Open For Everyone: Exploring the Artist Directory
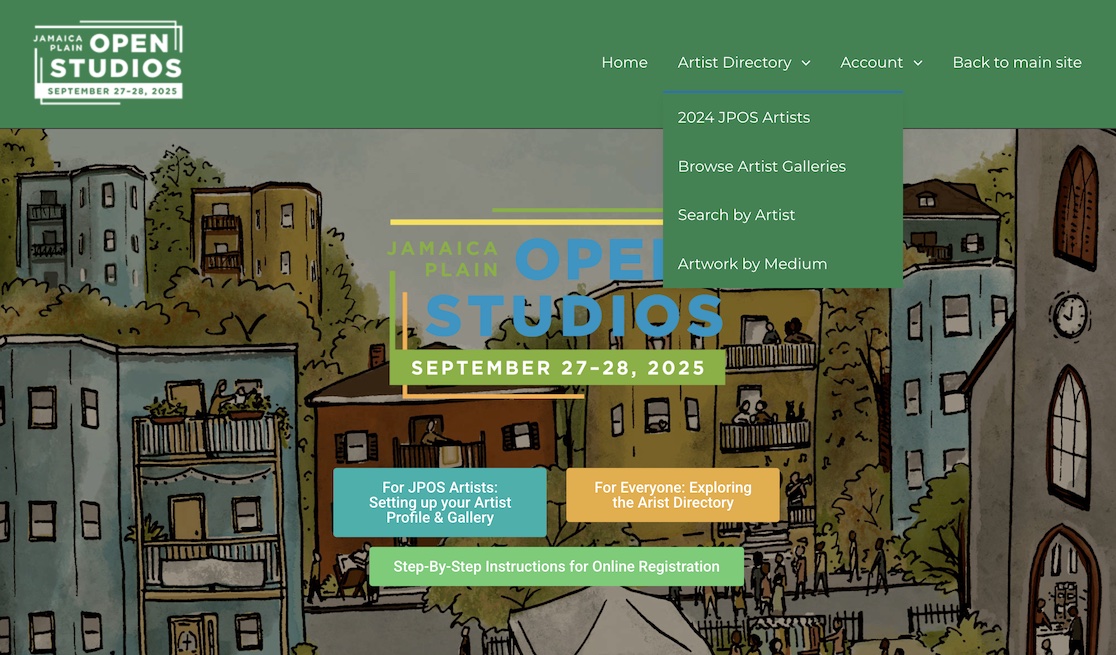This screenshot has width=1116, height=655. coord(673,496)
